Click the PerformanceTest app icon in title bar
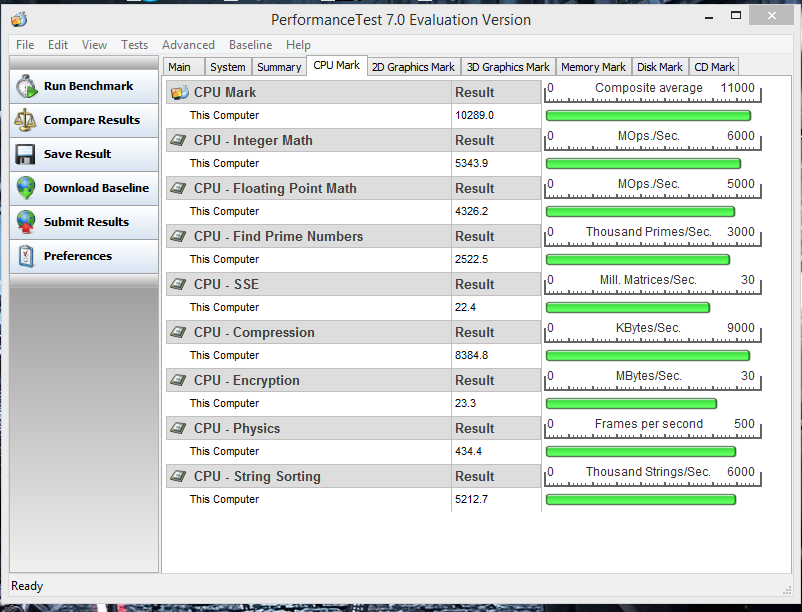The image size is (802, 612). pyautogui.click(x=19, y=19)
